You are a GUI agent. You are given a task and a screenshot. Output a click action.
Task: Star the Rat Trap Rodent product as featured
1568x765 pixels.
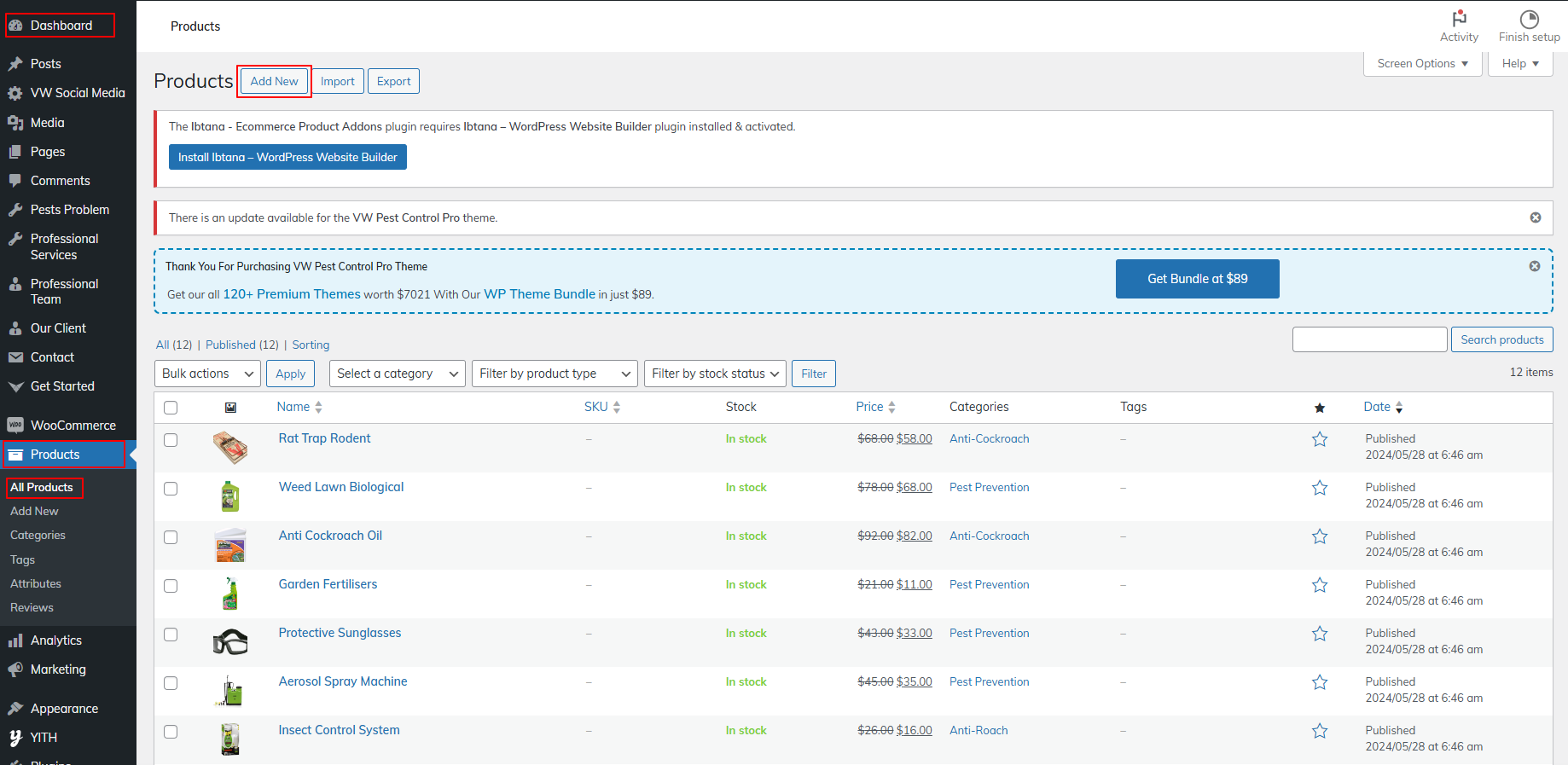1320,439
